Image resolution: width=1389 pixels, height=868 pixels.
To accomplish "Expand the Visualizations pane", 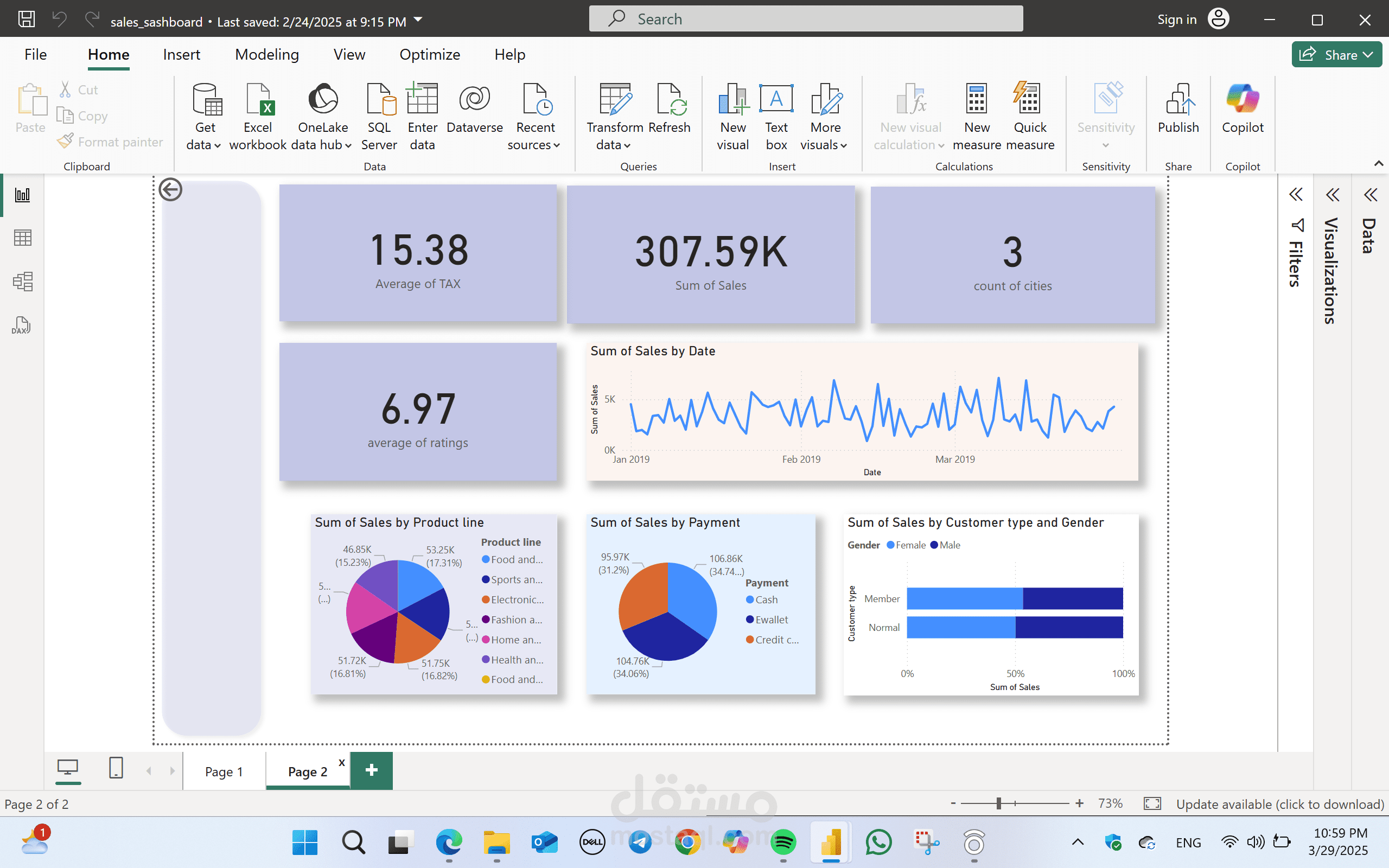I will (1332, 195).
